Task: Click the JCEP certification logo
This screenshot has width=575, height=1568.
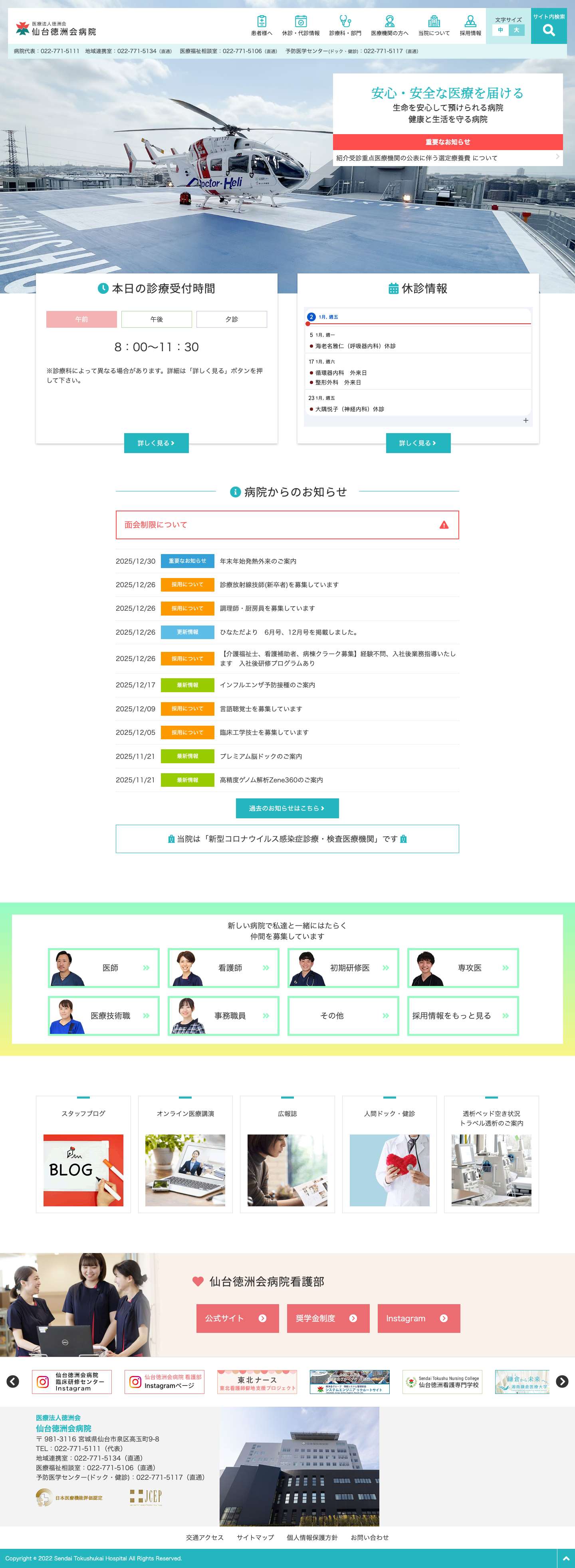Action: coord(146,1497)
